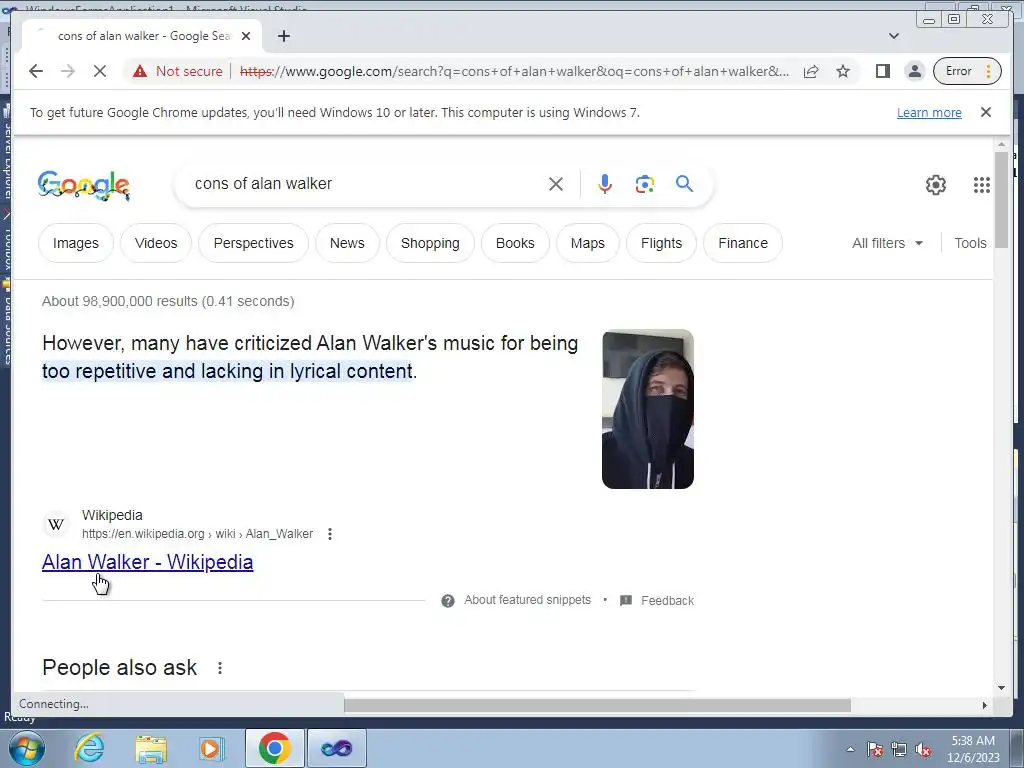Stop loading the page

100,71
